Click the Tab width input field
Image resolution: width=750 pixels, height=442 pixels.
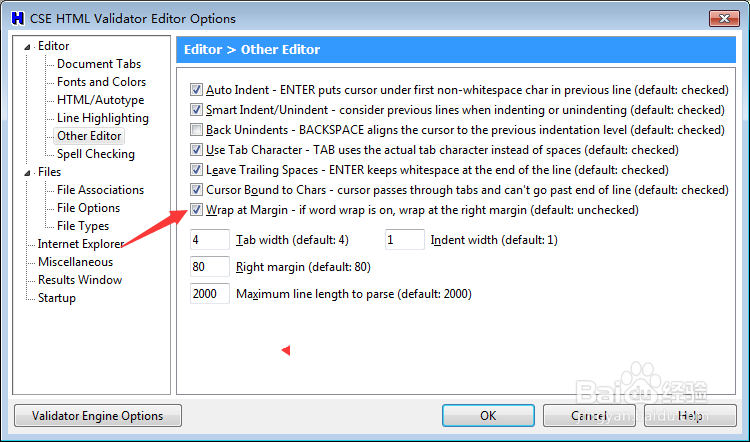(x=209, y=240)
